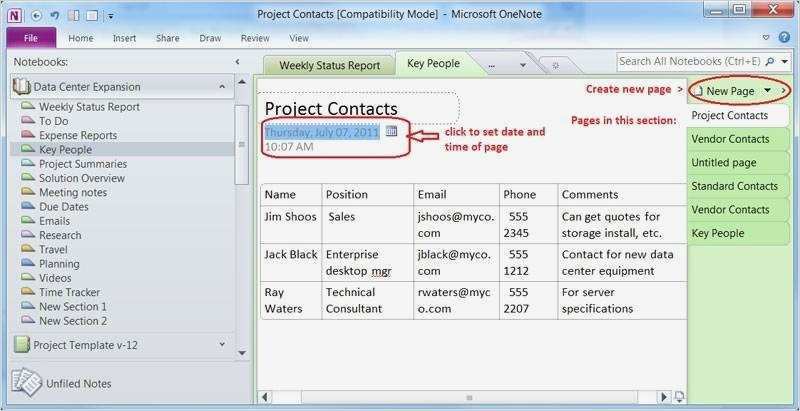Collapse the Notebooks navigation pane

[237, 62]
